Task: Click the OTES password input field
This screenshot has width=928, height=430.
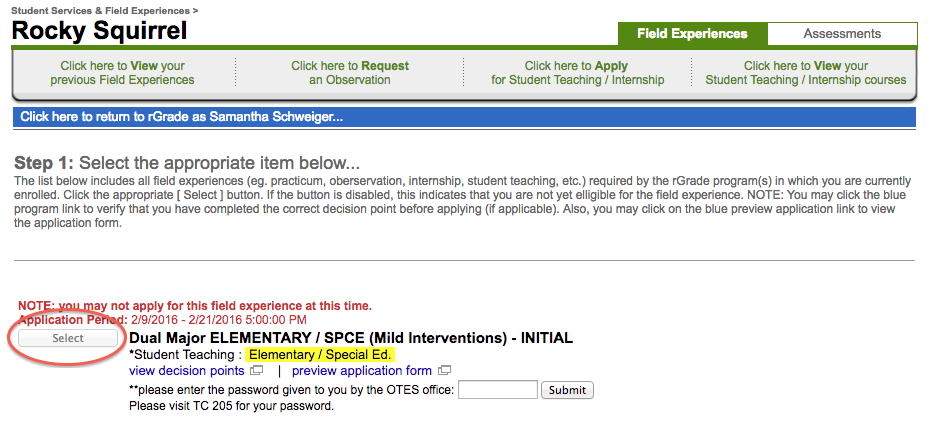Action: pos(497,389)
